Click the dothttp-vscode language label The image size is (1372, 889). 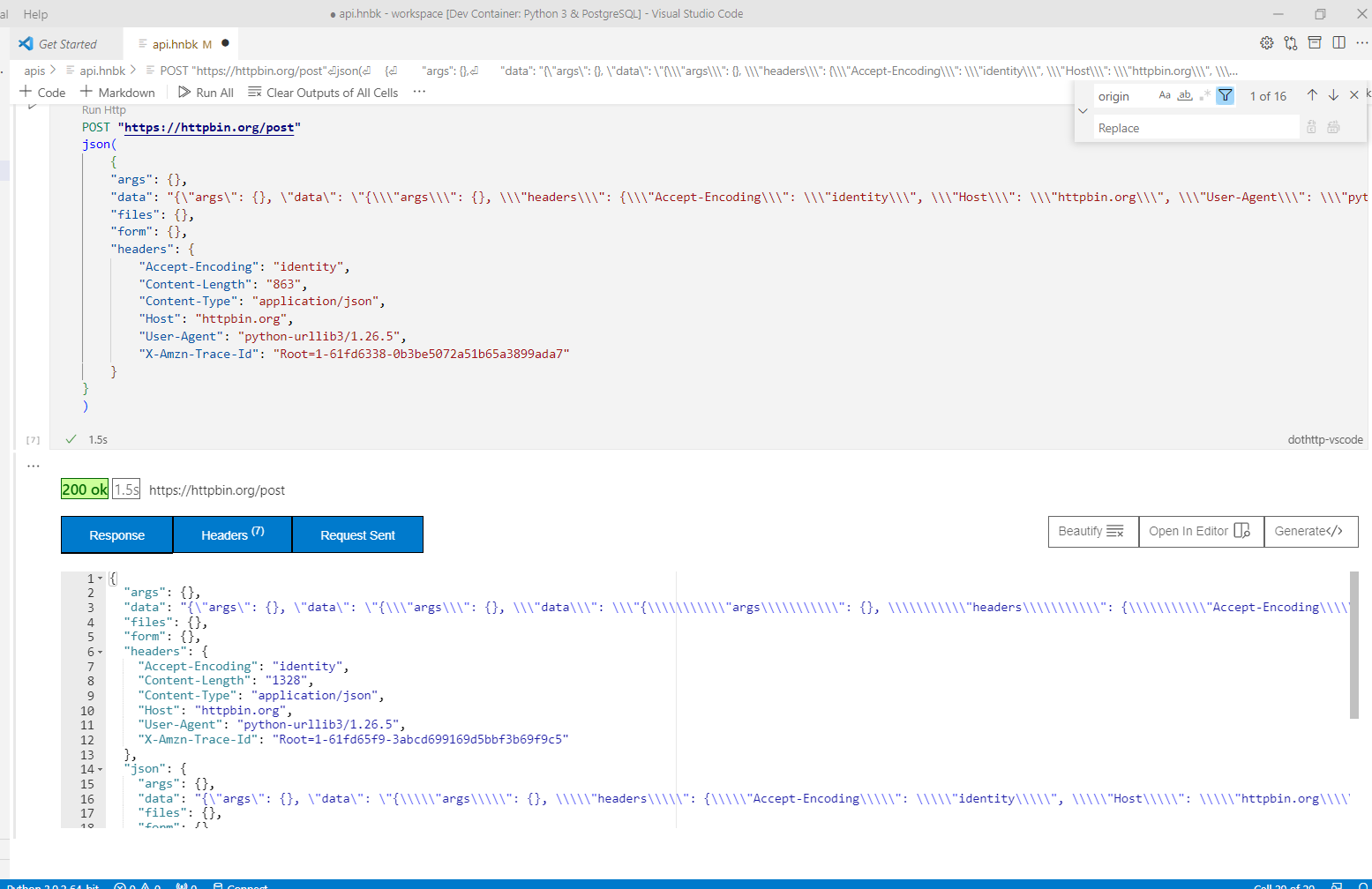[x=1325, y=439]
